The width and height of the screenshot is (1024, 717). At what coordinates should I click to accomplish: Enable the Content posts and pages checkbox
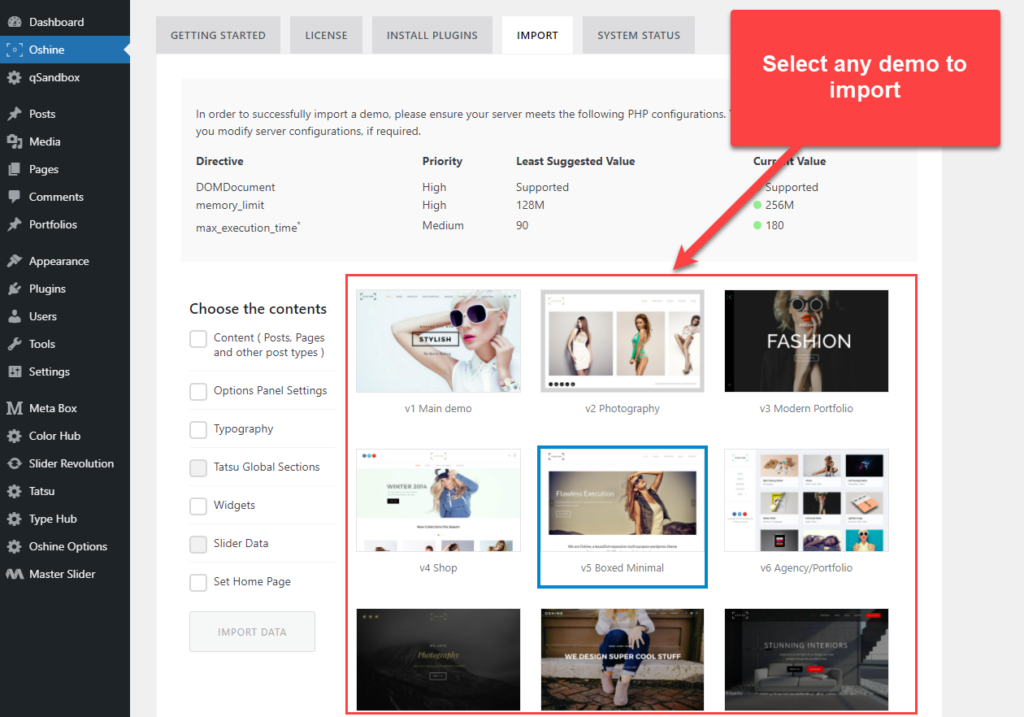(x=198, y=339)
